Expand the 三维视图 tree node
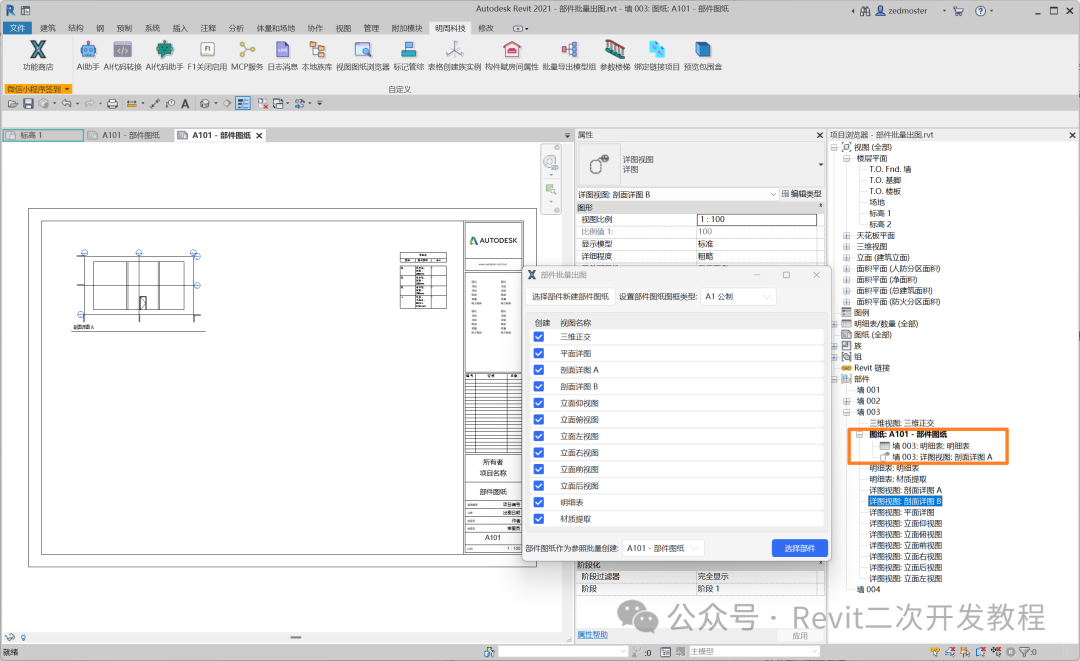 coord(847,246)
